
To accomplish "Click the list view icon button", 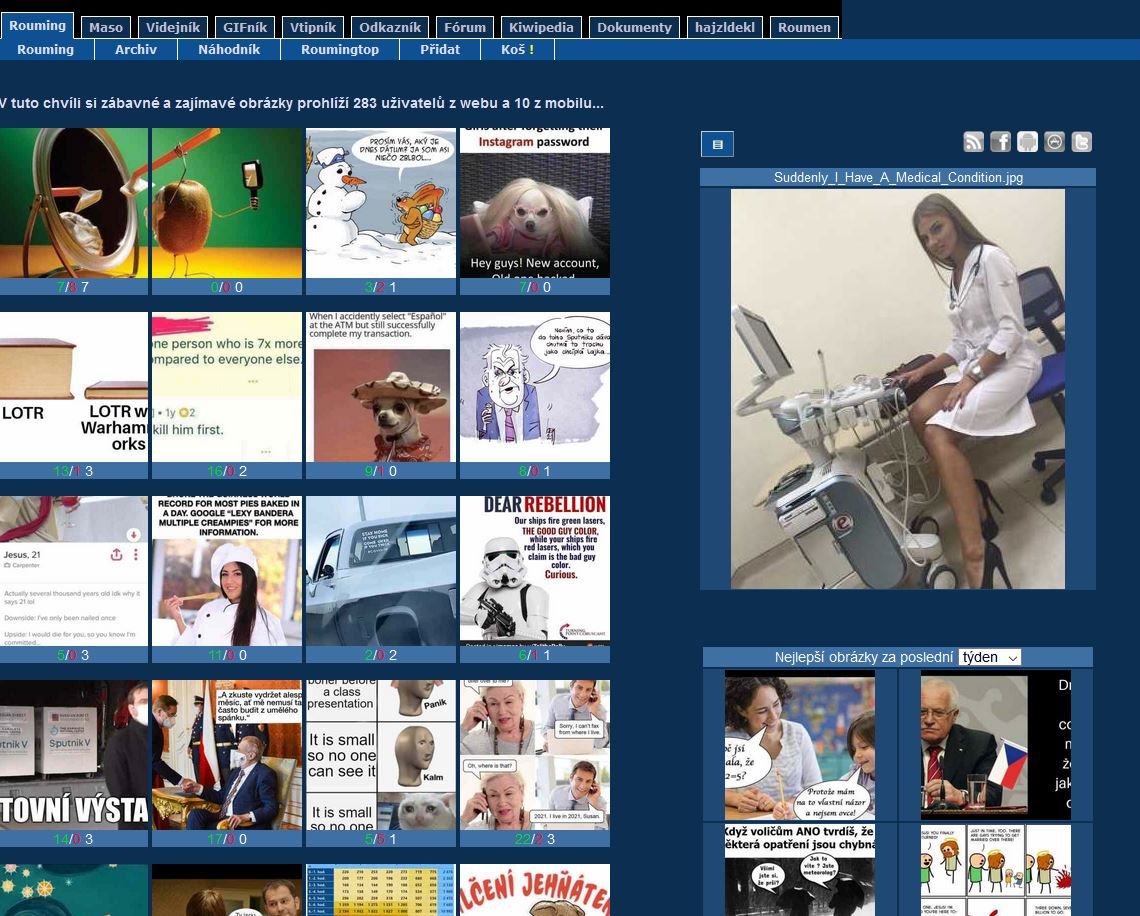I will pos(718,144).
